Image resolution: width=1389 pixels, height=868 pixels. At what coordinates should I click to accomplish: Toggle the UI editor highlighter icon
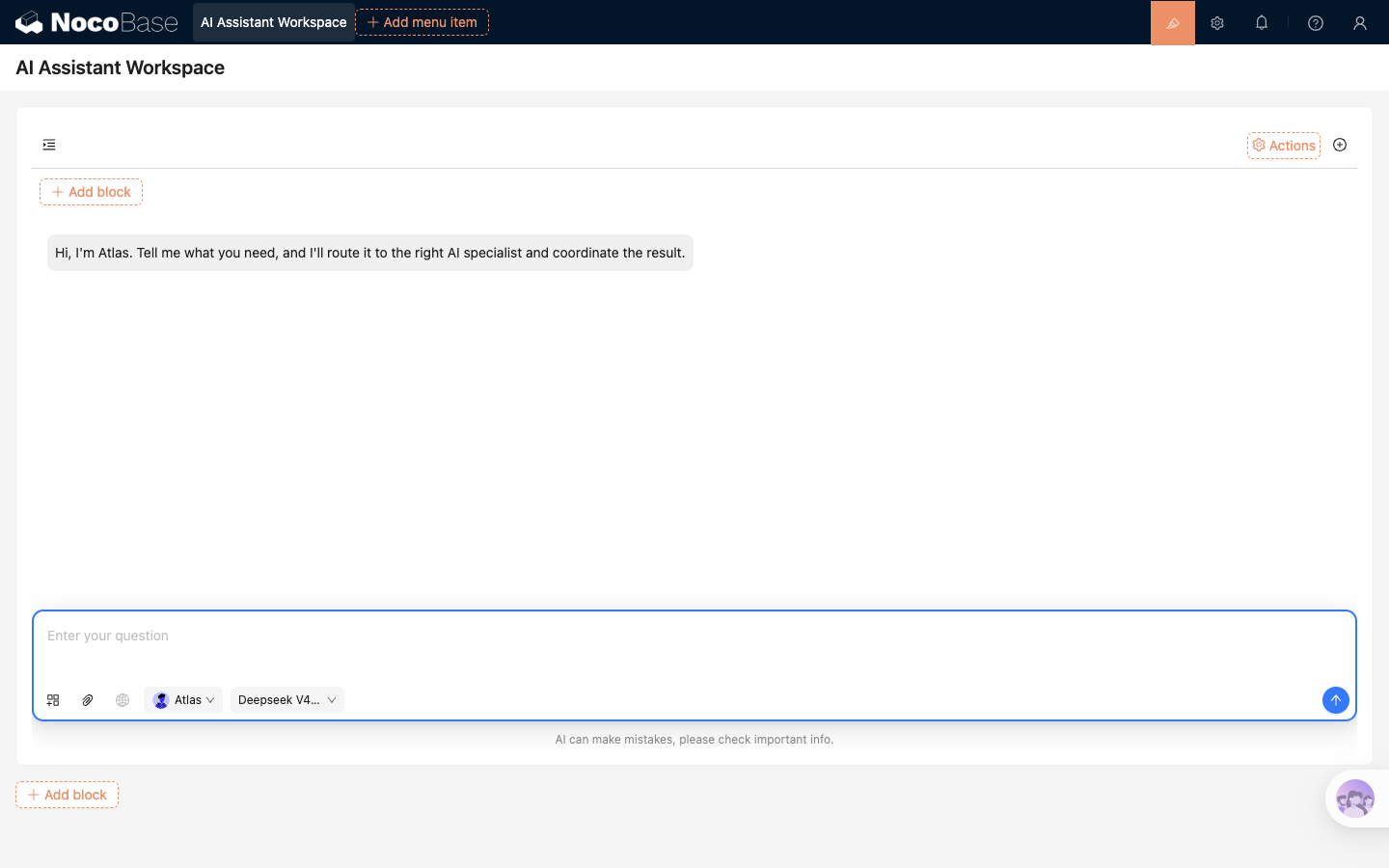click(1173, 22)
